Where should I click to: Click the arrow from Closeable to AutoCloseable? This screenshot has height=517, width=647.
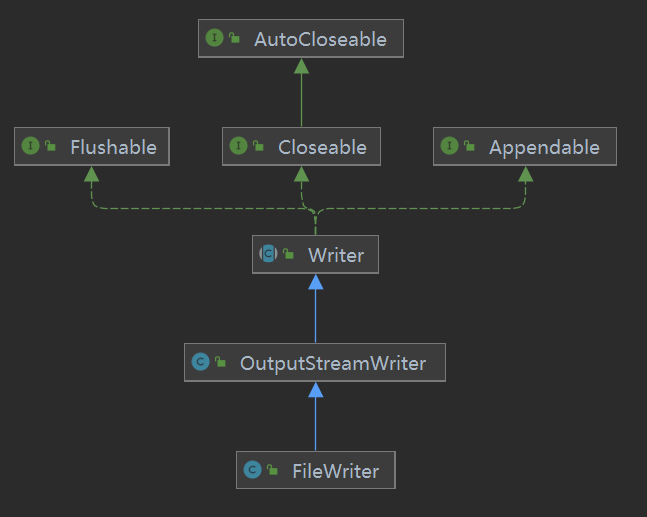pos(302,92)
